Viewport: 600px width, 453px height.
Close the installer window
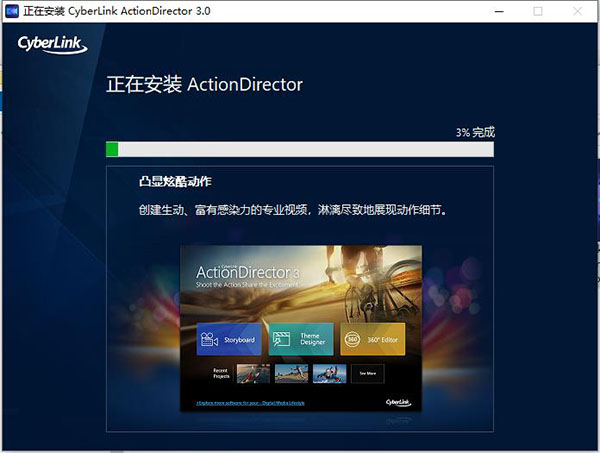(577, 11)
